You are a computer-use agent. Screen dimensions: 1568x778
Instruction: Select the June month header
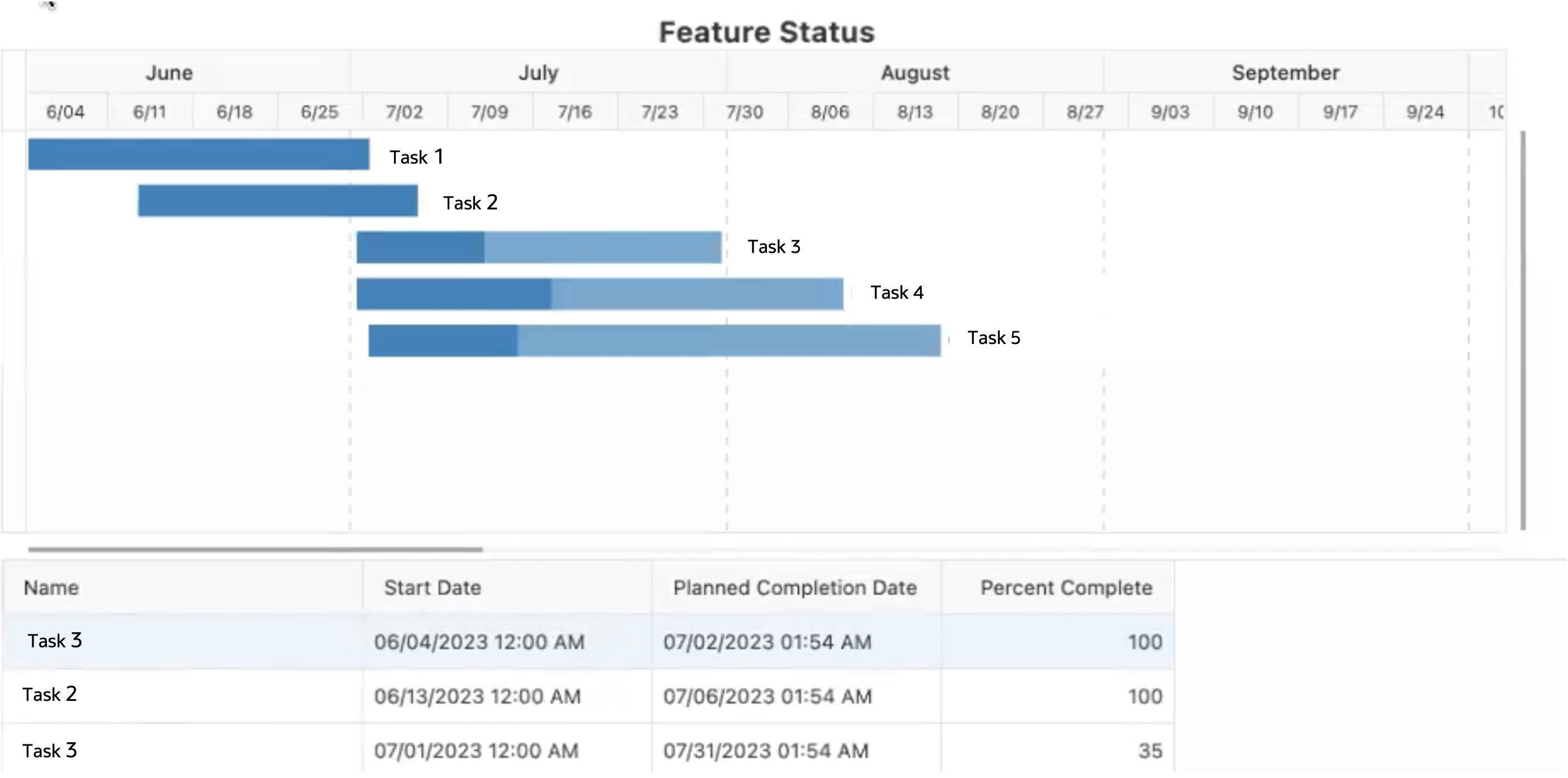coord(169,73)
